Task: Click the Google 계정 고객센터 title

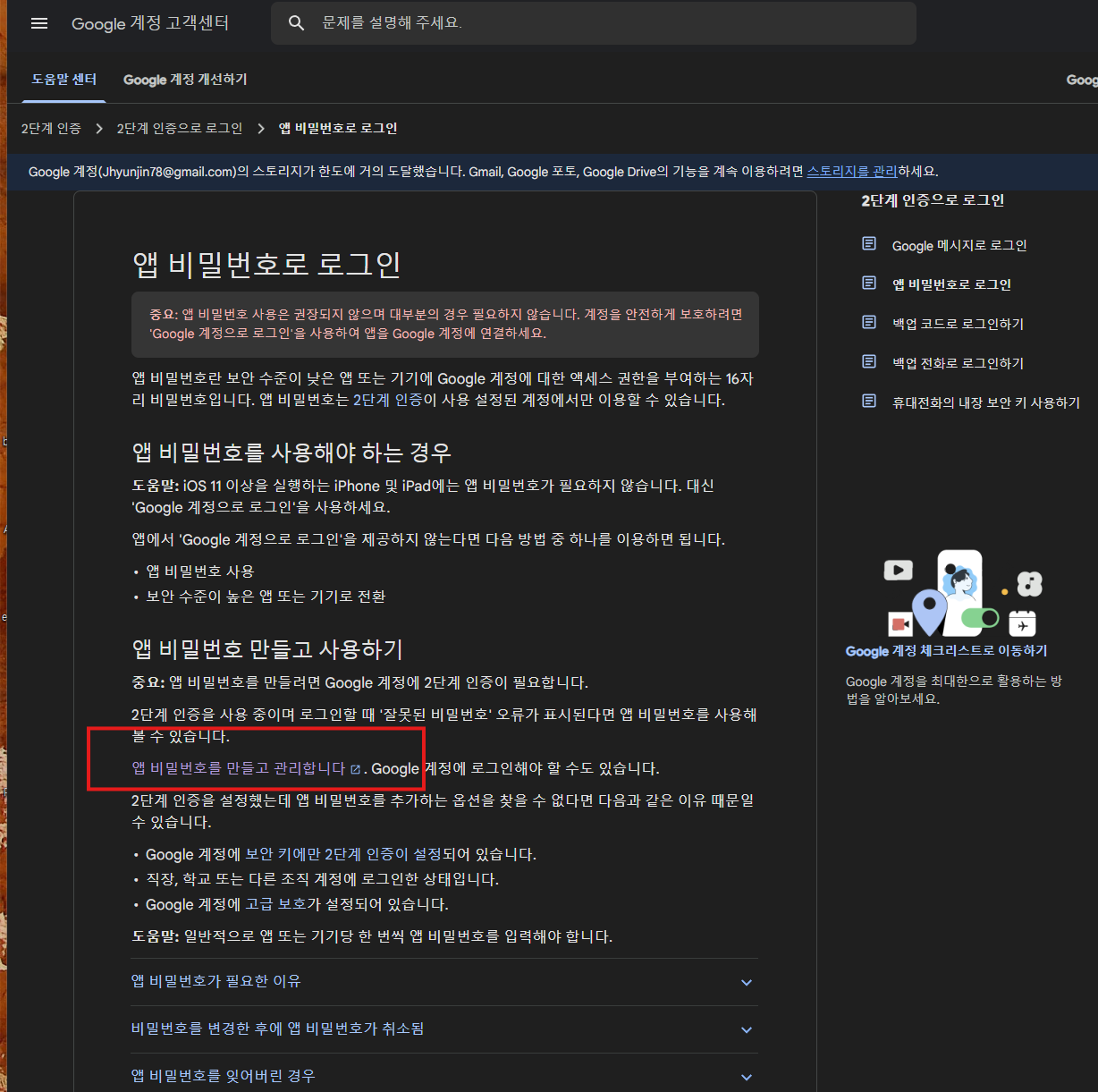Action: pos(150,24)
